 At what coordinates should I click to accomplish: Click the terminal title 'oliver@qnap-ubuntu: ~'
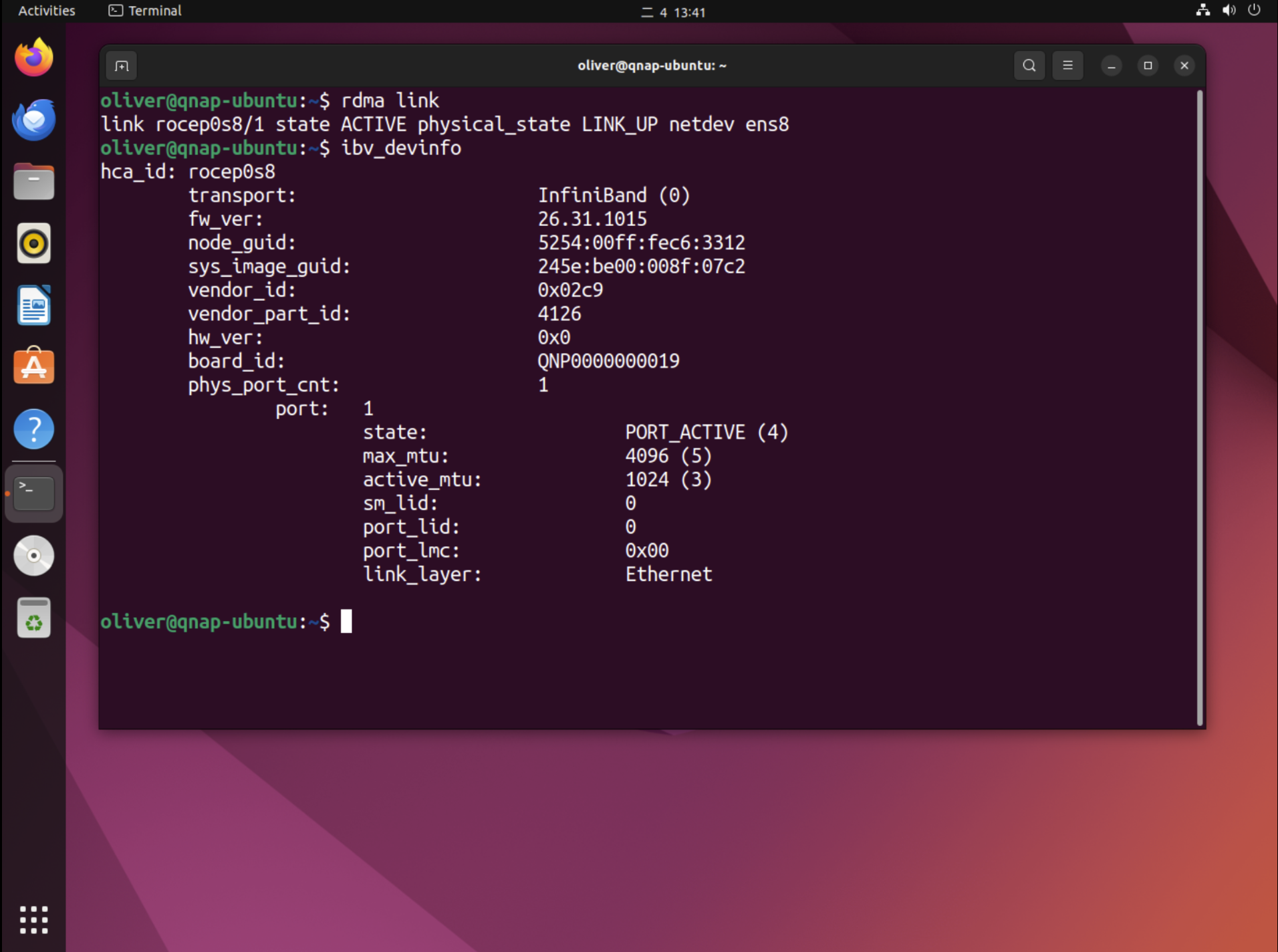652,66
